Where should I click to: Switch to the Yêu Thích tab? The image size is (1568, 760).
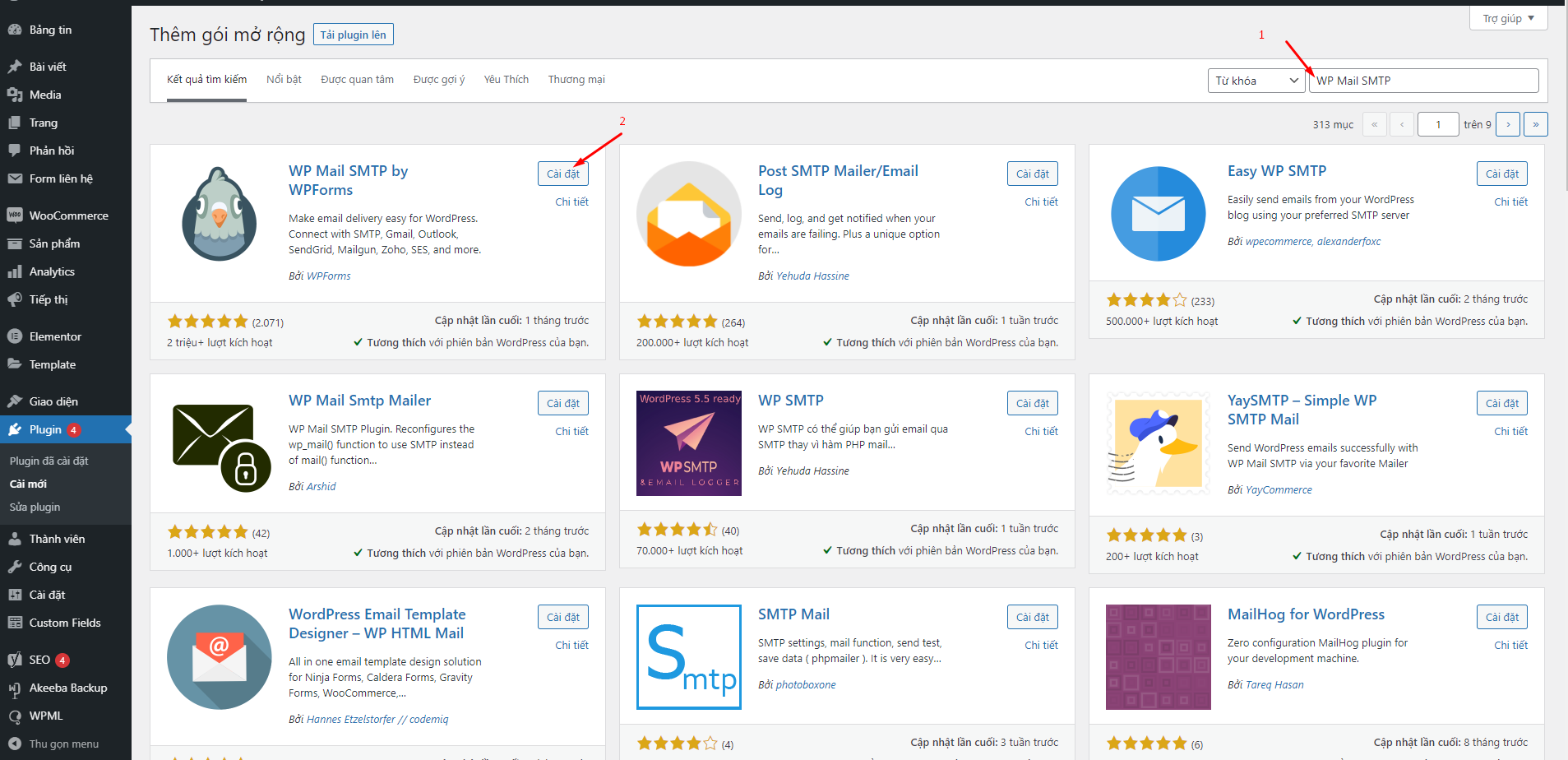(506, 80)
